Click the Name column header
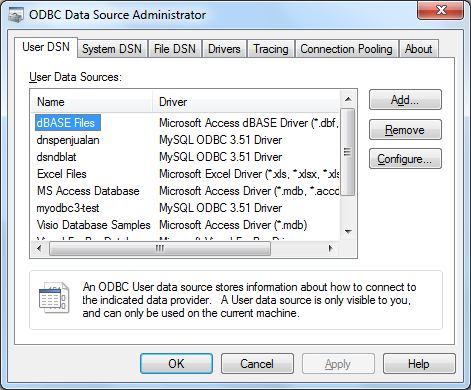This screenshot has height=390, width=471. (92, 102)
